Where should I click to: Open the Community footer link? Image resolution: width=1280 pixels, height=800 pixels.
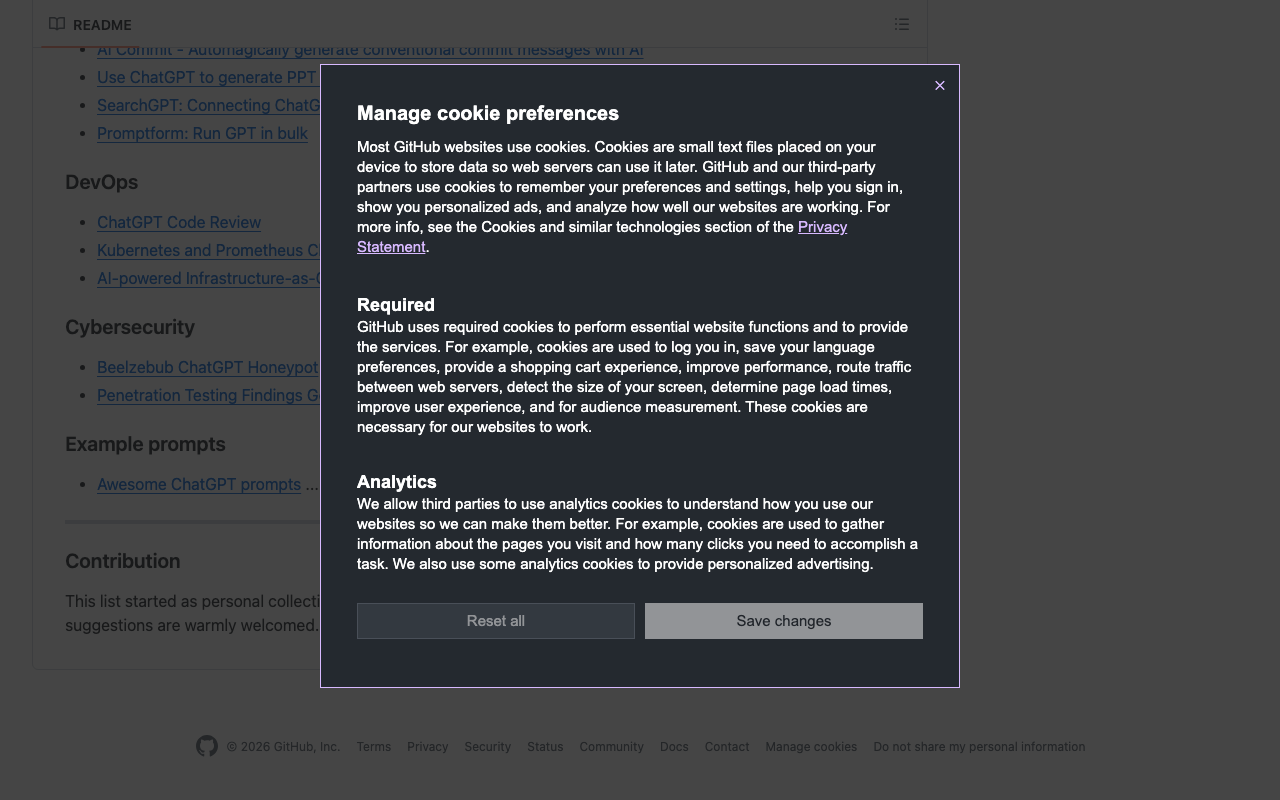612,747
